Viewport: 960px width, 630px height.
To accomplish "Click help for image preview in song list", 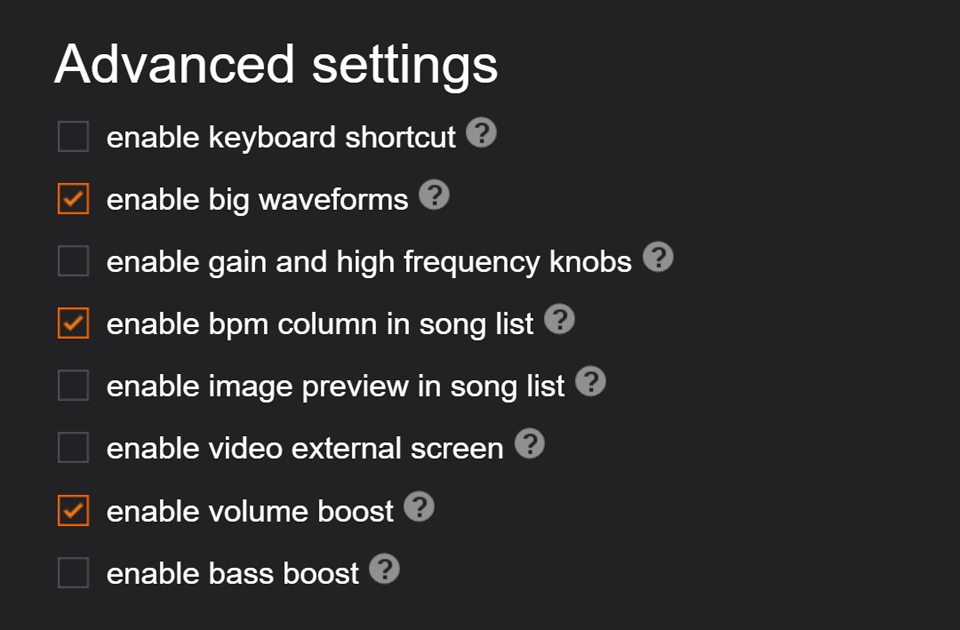I will 590,381.
